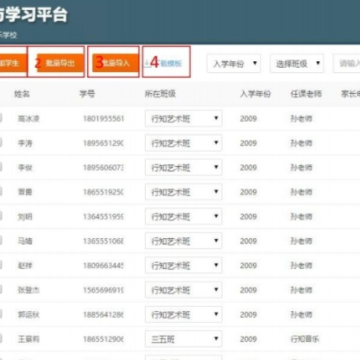Click student number starting 156569691

[103, 290]
